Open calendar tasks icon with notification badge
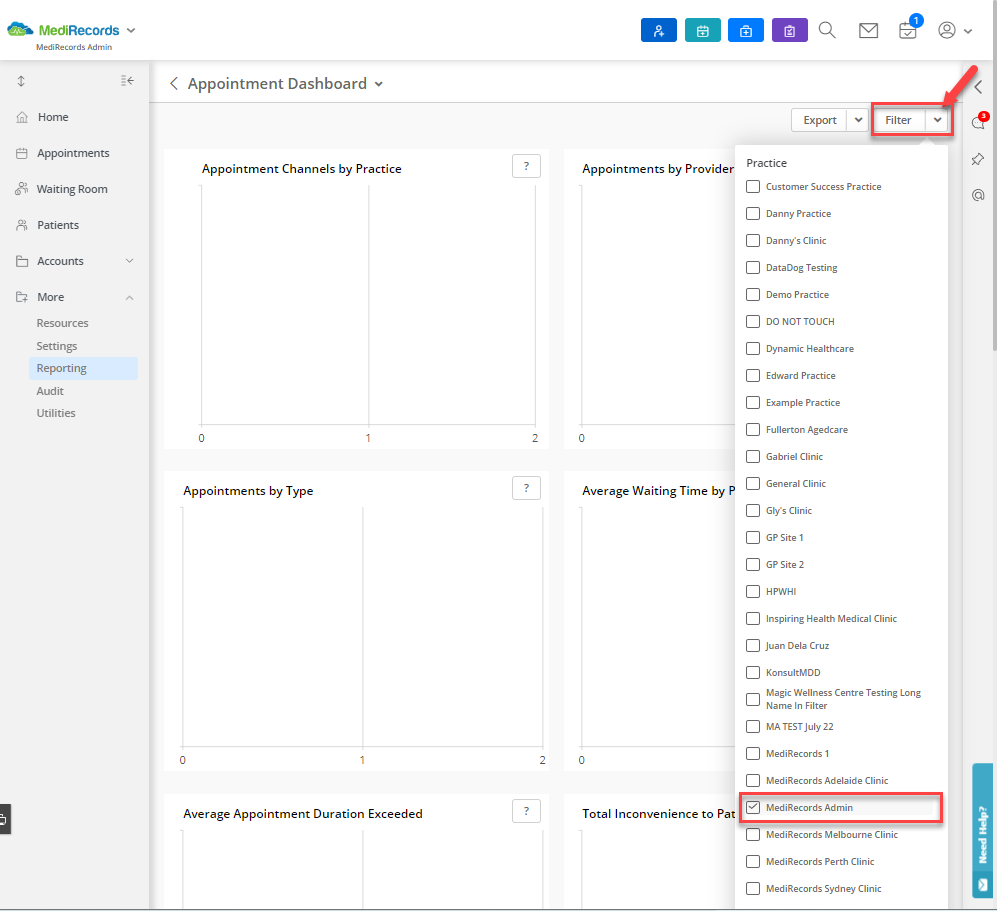The image size is (997, 911). pos(909,29)
